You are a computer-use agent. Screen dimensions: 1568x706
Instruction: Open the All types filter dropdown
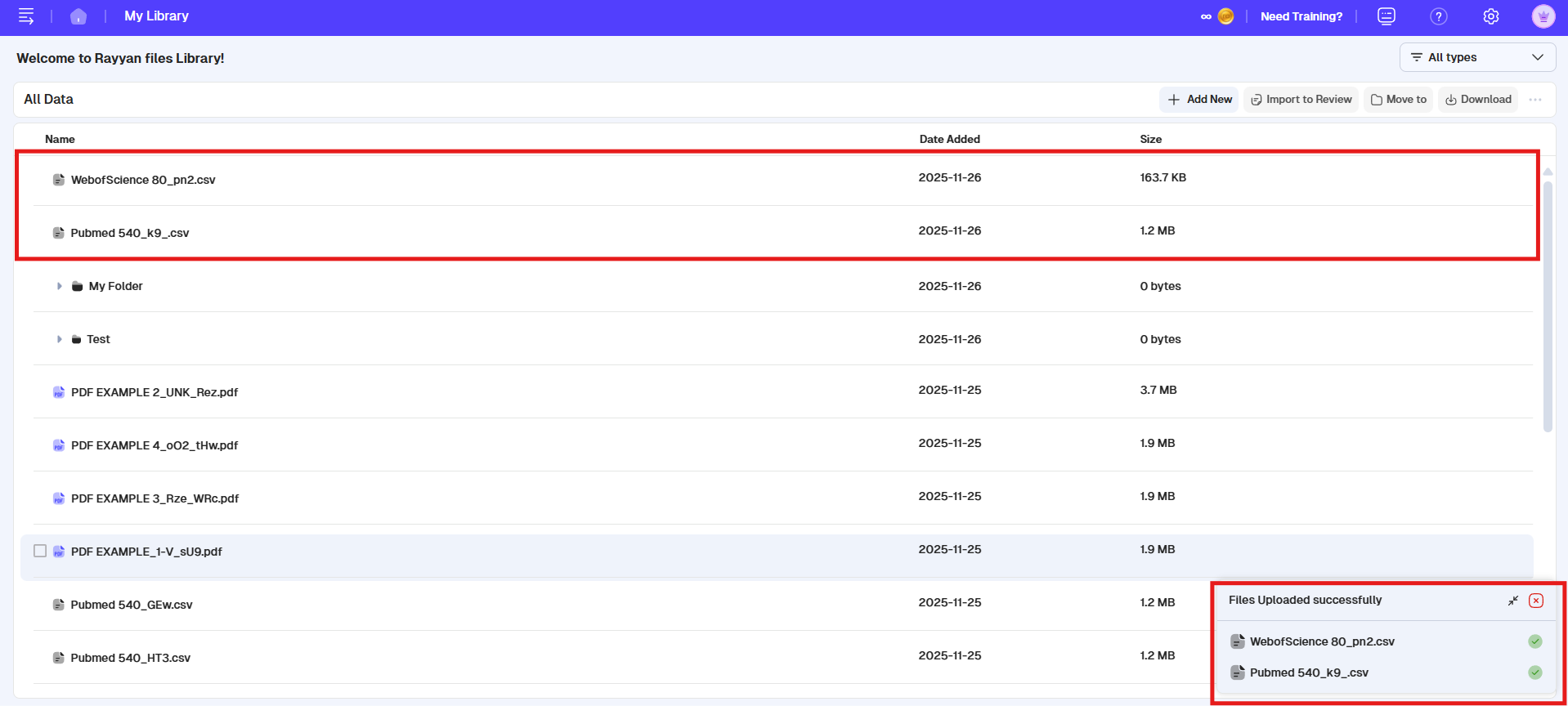click(x=1477, y=57)
